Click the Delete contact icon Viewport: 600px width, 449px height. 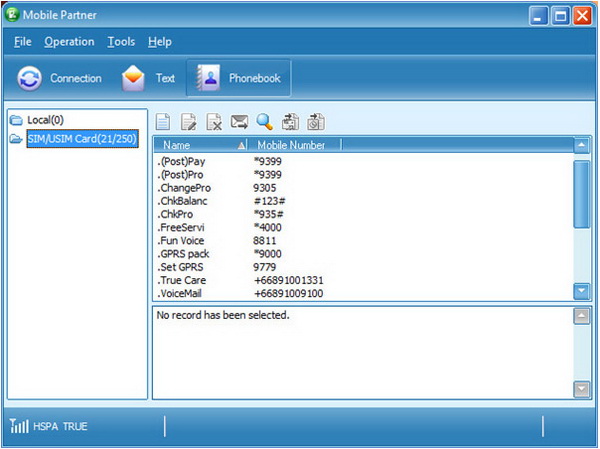point(214,122)
